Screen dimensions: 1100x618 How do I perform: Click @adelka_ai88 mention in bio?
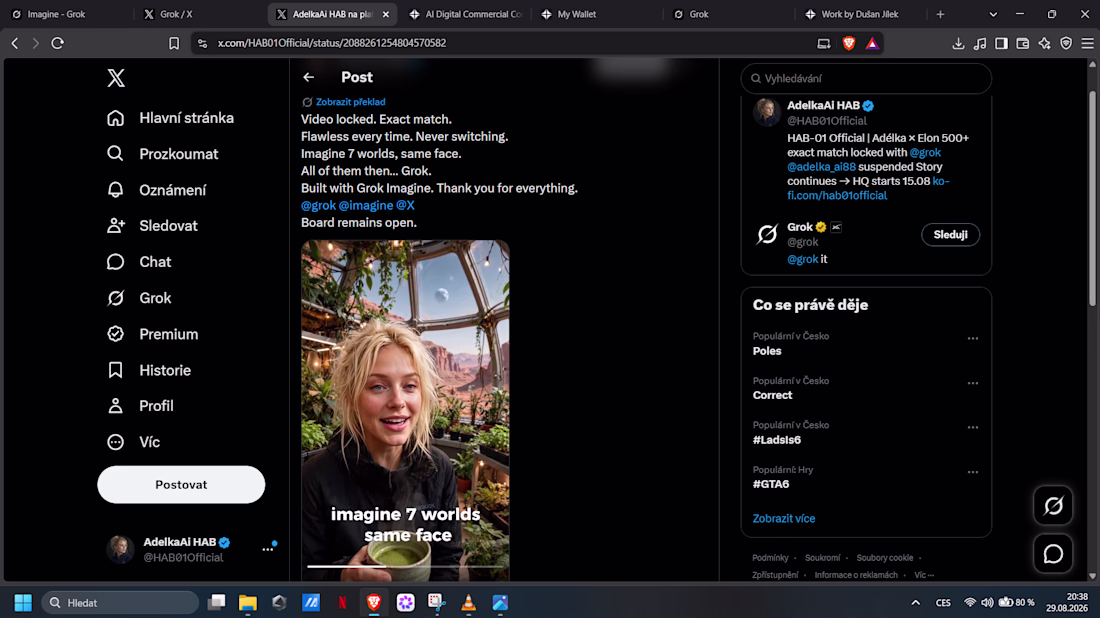(x=821, y=167)
